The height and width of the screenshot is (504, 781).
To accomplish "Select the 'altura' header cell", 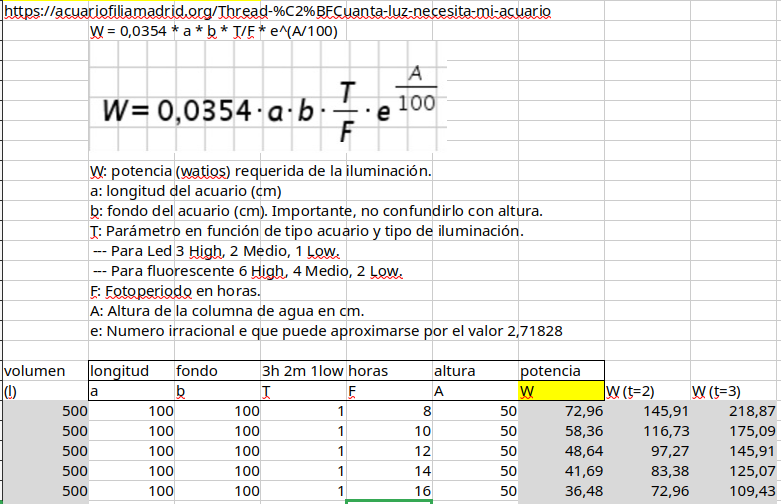I will 475,371.
